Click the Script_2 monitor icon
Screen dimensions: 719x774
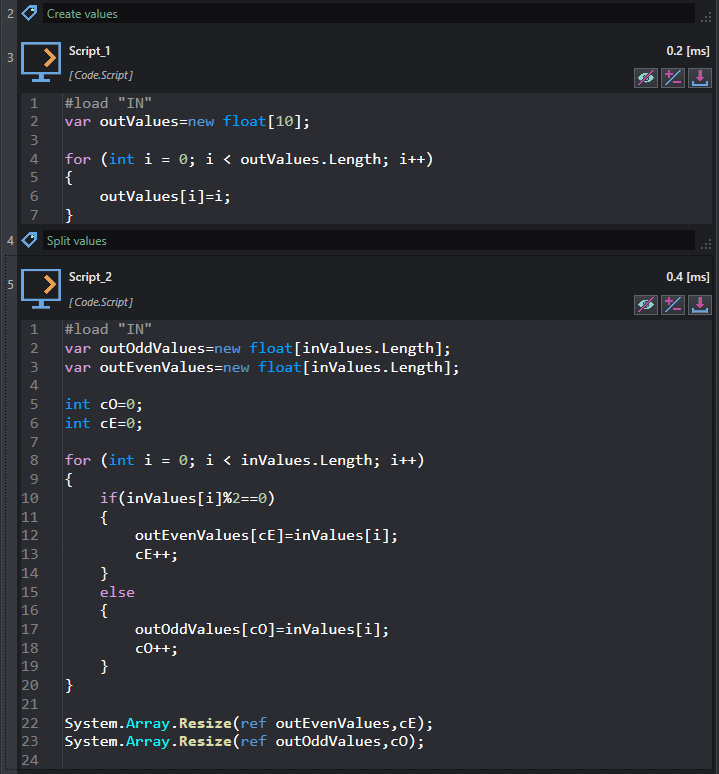click(41, 289)
